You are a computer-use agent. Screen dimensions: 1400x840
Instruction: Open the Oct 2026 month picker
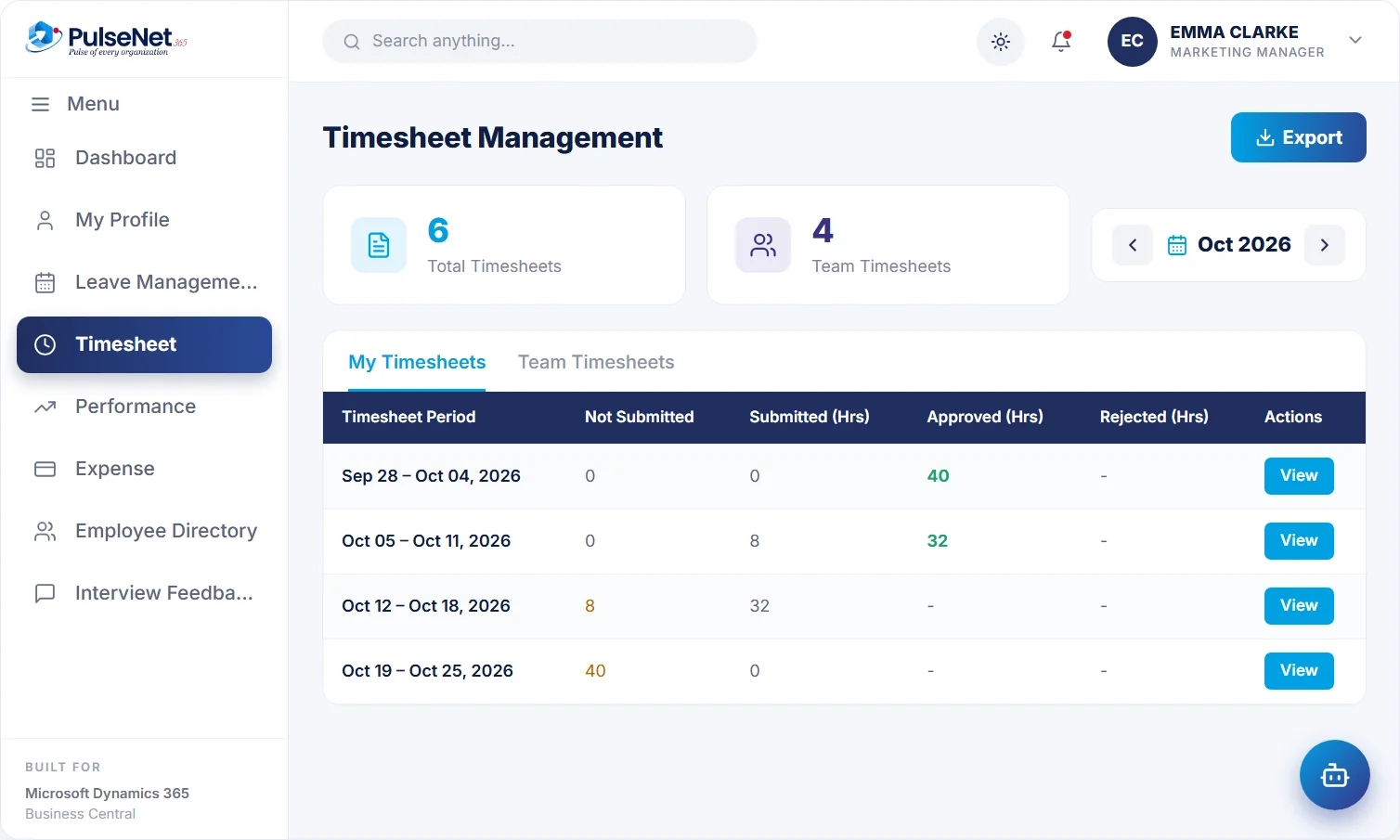click(1229, 244)
